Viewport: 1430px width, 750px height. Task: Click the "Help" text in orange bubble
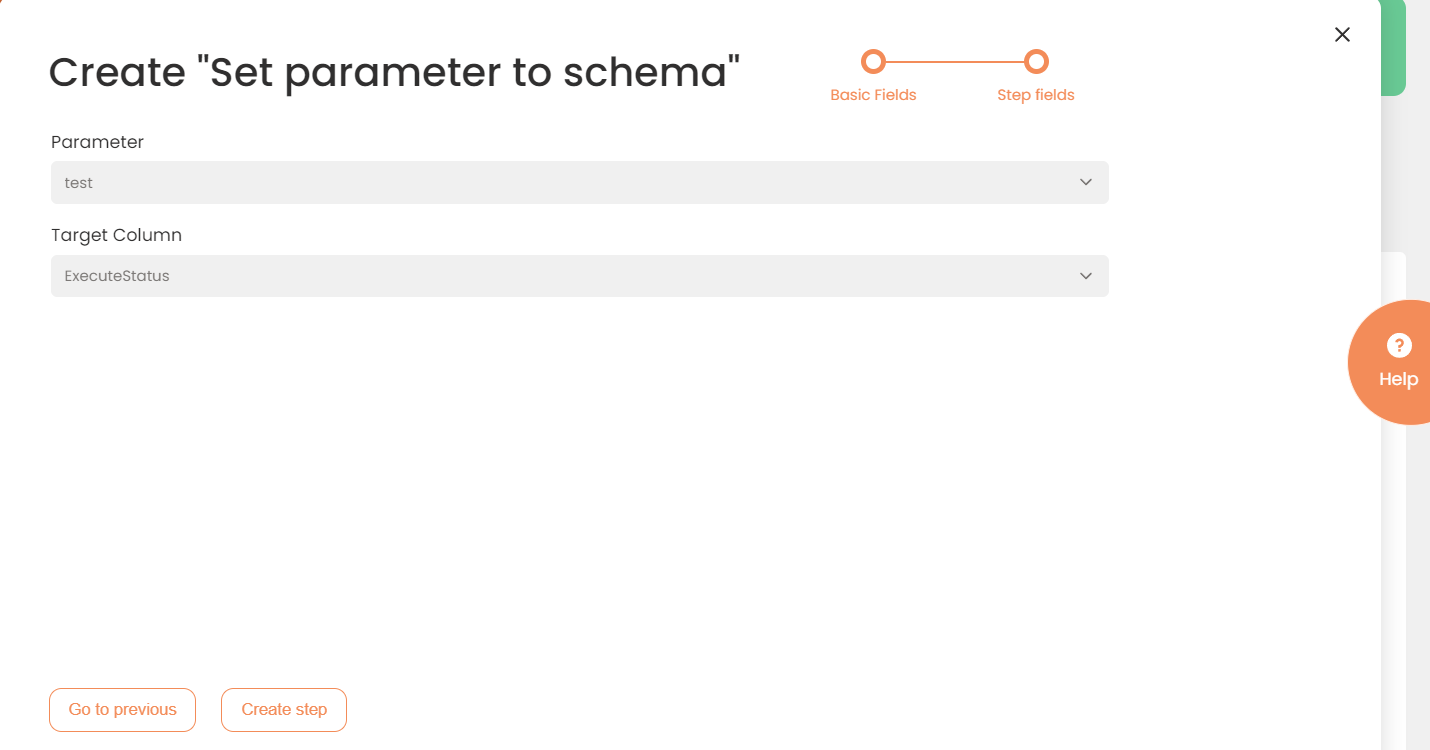pos(1398,380)
